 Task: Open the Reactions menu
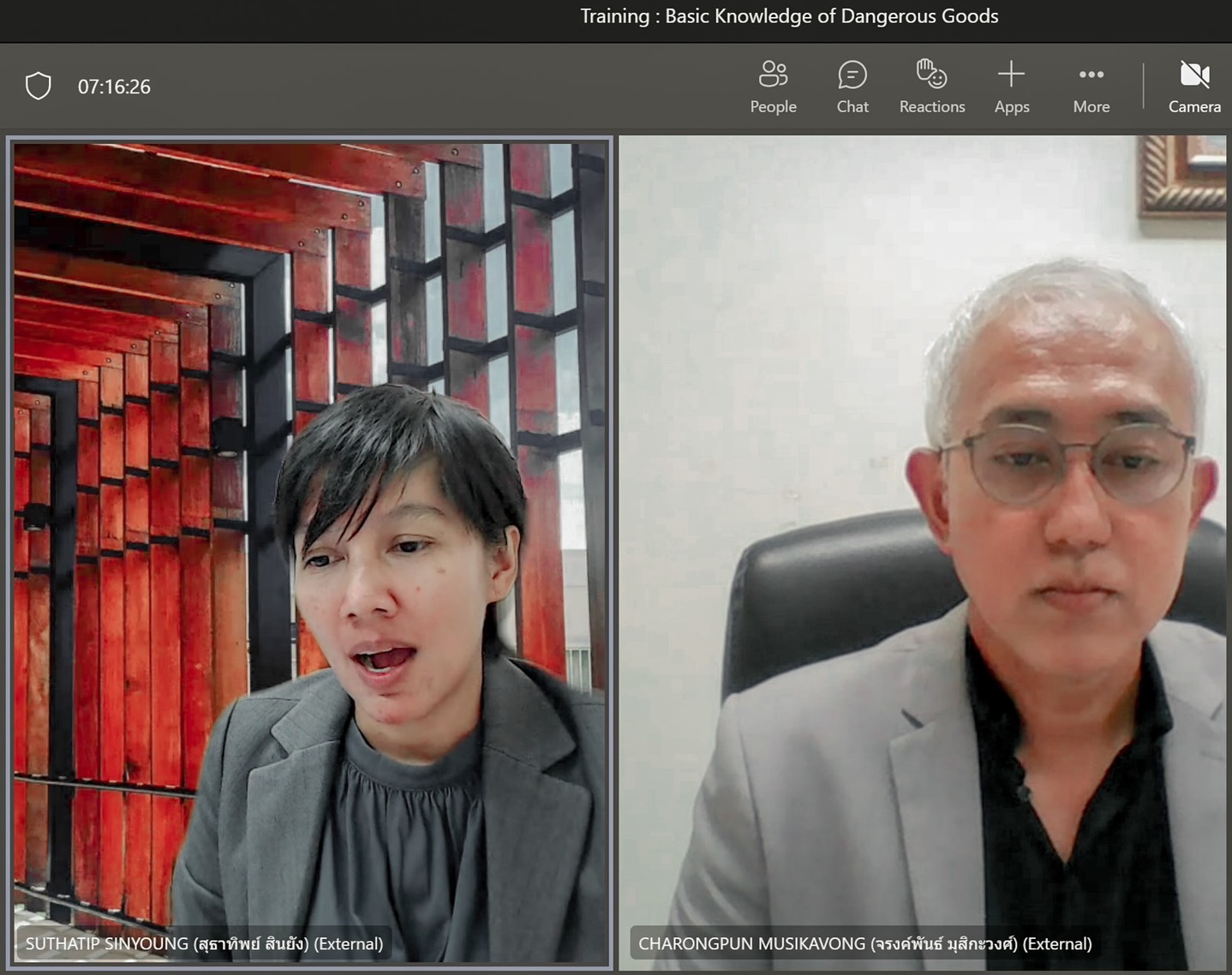(932, 87)
